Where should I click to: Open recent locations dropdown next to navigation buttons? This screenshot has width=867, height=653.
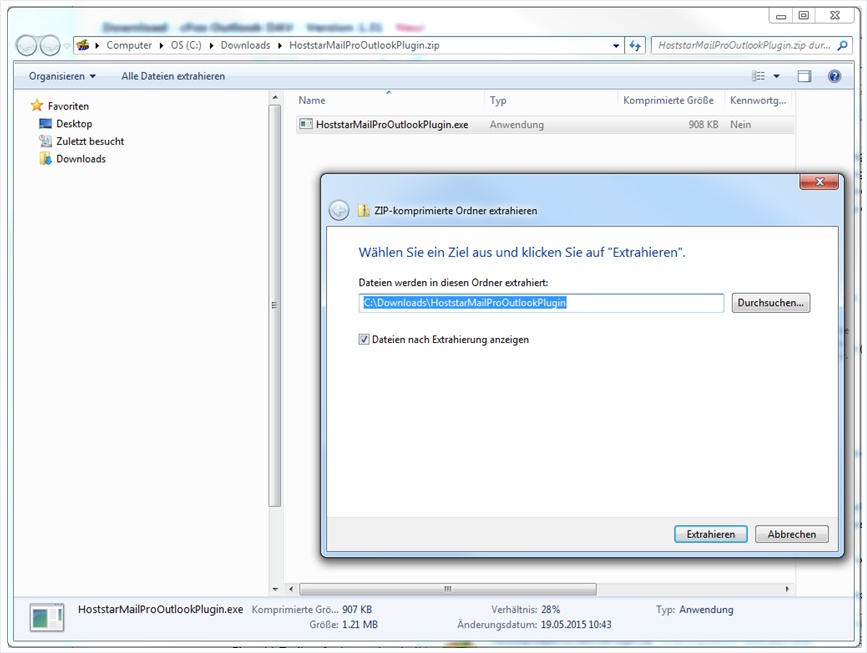click(66, 45)
